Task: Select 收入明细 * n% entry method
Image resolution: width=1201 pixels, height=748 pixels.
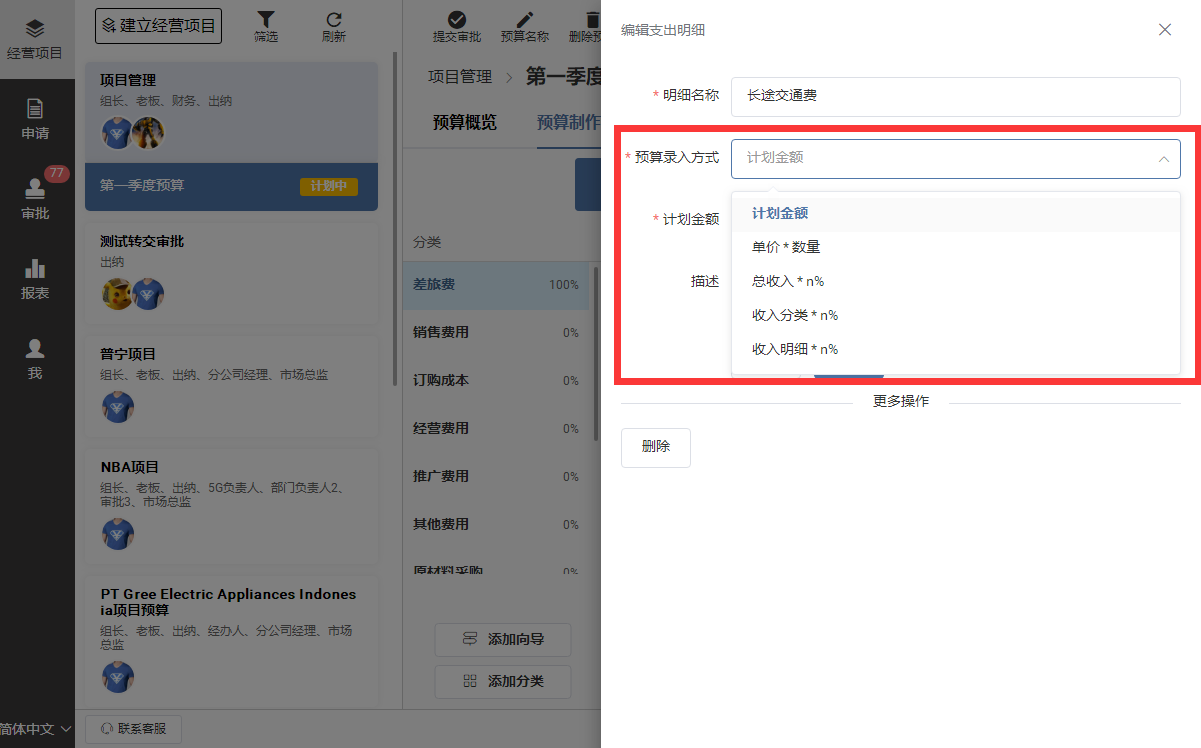Action: pos(795,349)
